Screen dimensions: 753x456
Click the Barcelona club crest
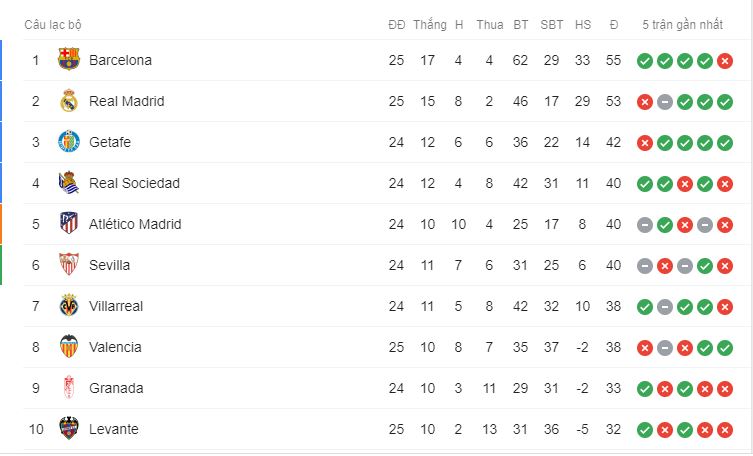coord(69,60)
